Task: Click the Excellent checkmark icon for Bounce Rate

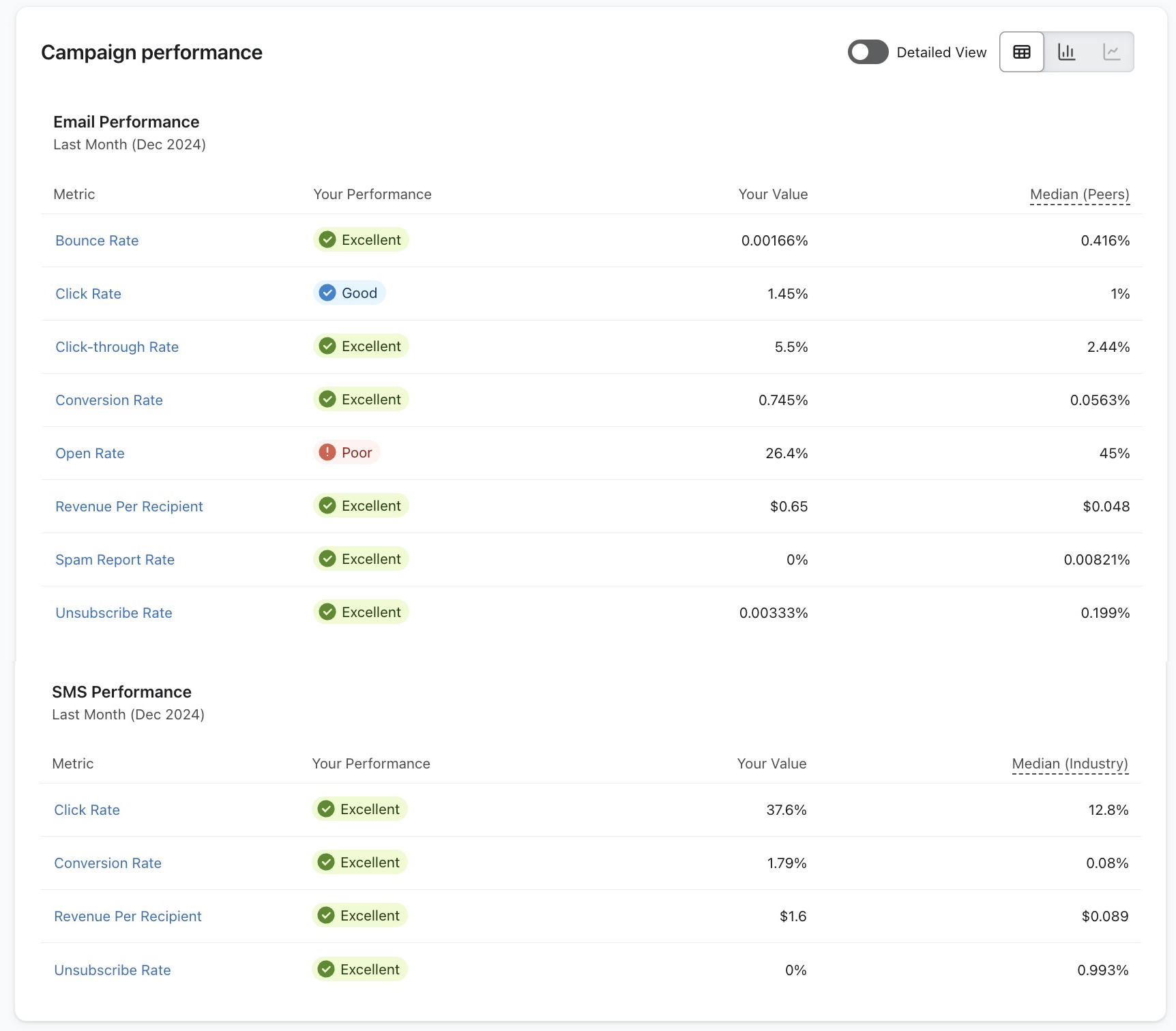Action: (327, 239)
